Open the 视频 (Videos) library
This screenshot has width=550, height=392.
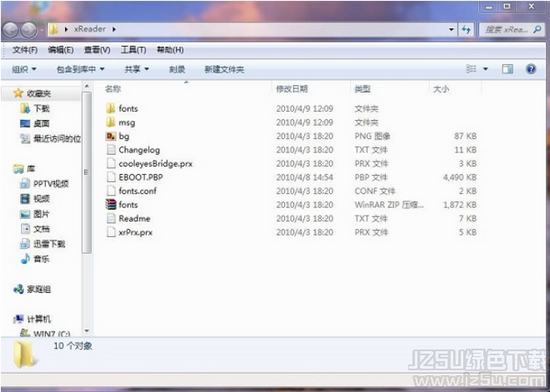pyautogui.click(x=35, y=199)
